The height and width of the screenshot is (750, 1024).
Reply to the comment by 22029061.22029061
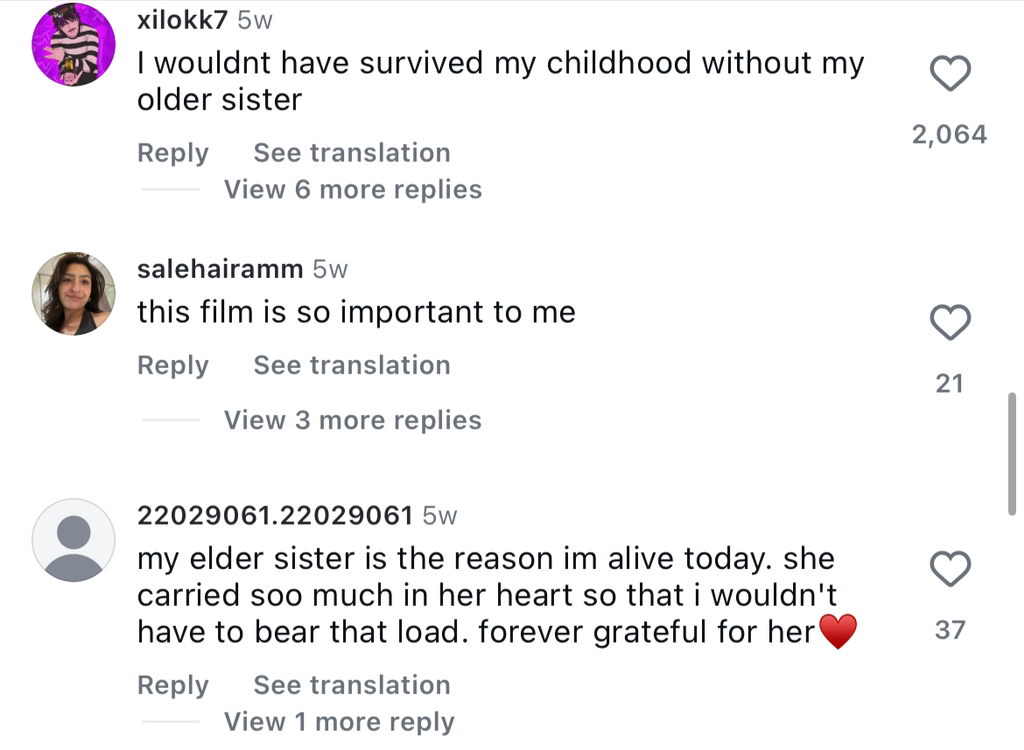pos(173,686)
